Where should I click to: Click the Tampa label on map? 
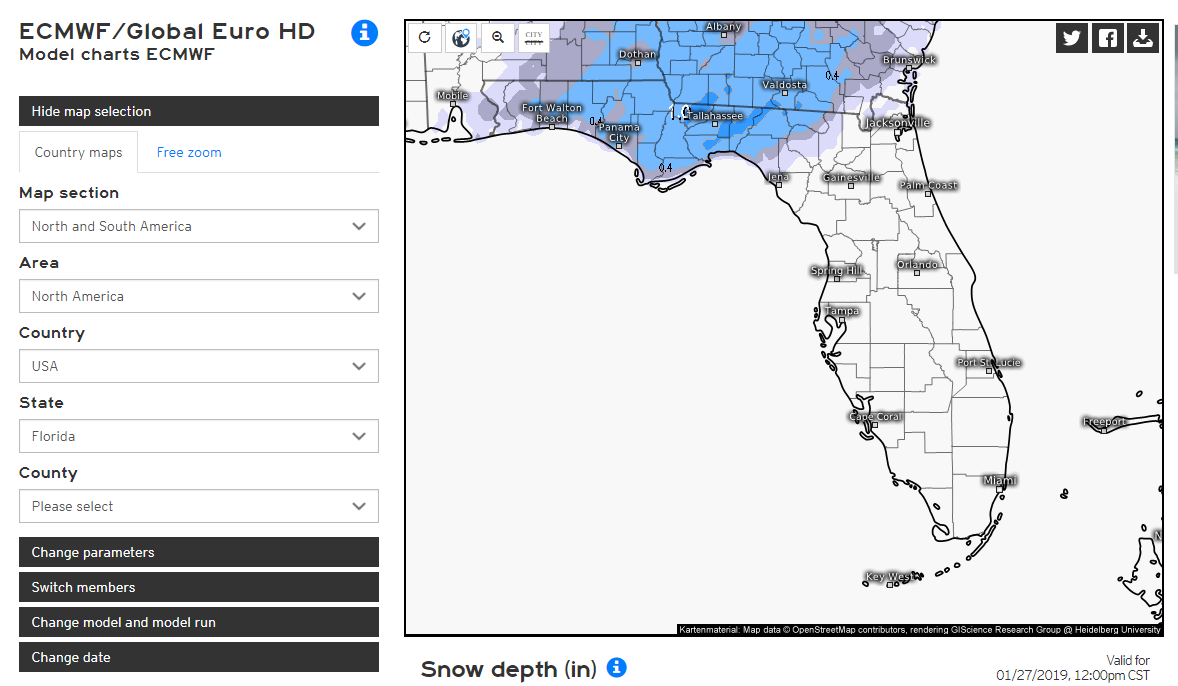pos(841,310)
